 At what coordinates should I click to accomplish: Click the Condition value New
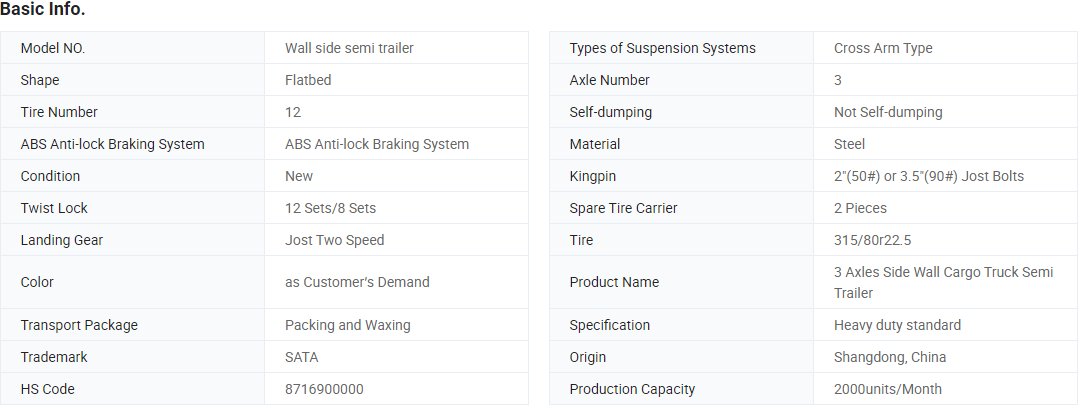click(299, 176)
